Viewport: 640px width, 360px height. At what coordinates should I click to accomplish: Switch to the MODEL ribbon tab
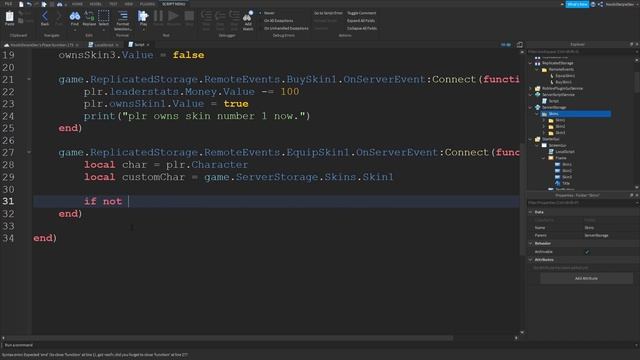[x=96, y=4]
